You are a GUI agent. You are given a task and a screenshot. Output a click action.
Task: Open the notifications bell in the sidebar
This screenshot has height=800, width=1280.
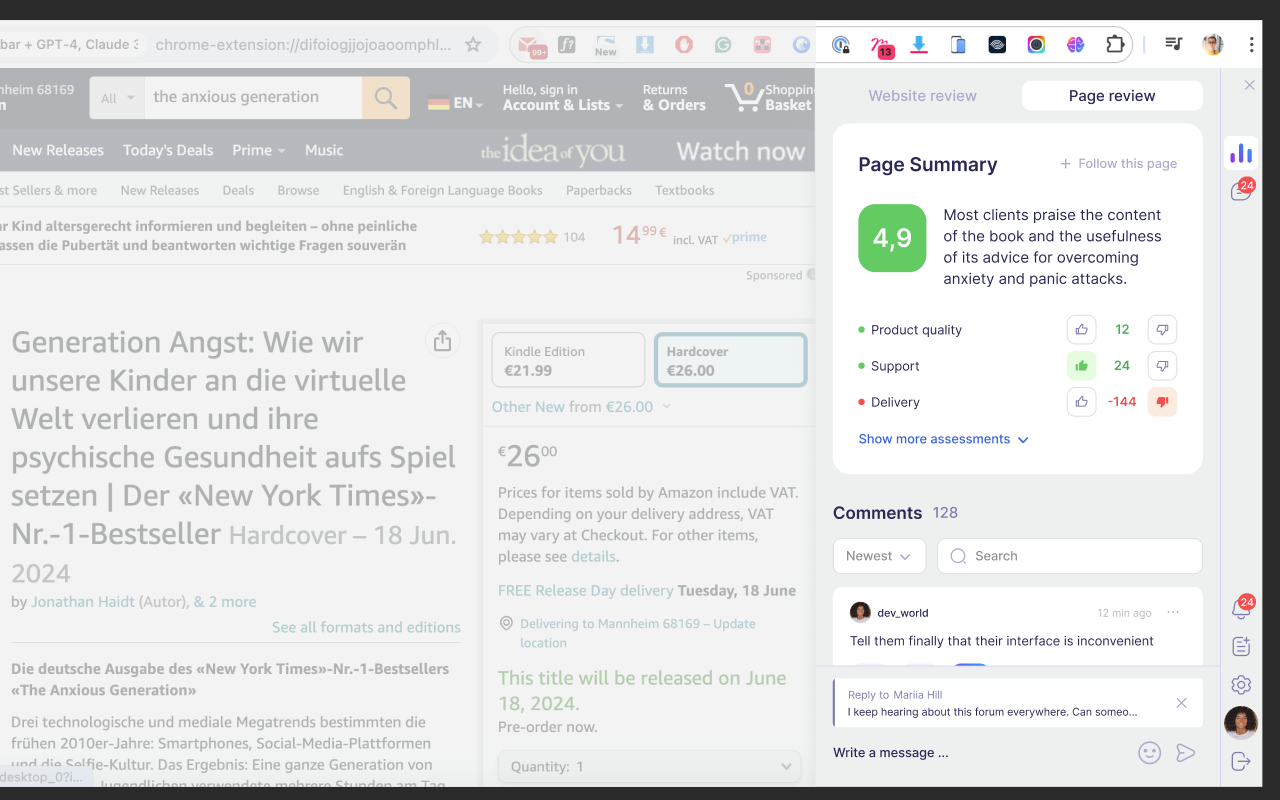(x=1240, y=608)
